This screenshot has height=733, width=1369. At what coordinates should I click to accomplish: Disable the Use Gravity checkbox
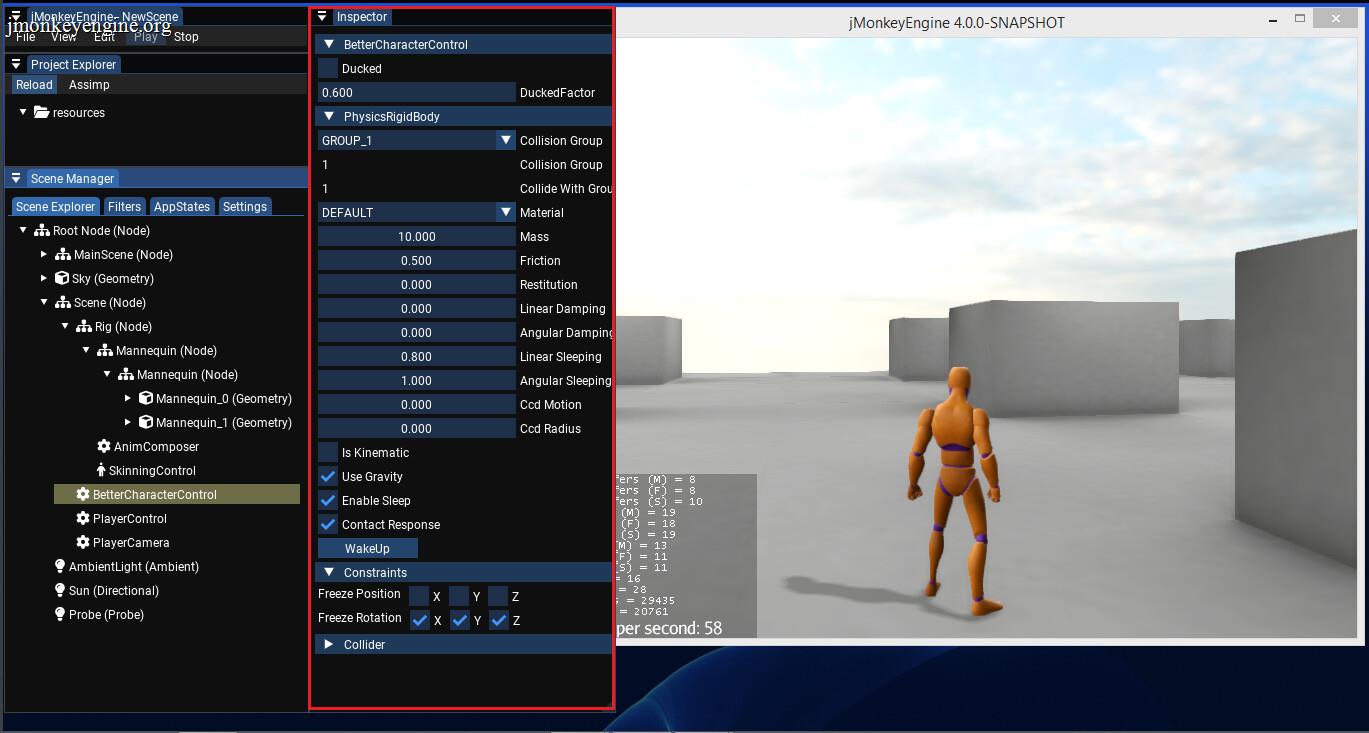[328, 476]
